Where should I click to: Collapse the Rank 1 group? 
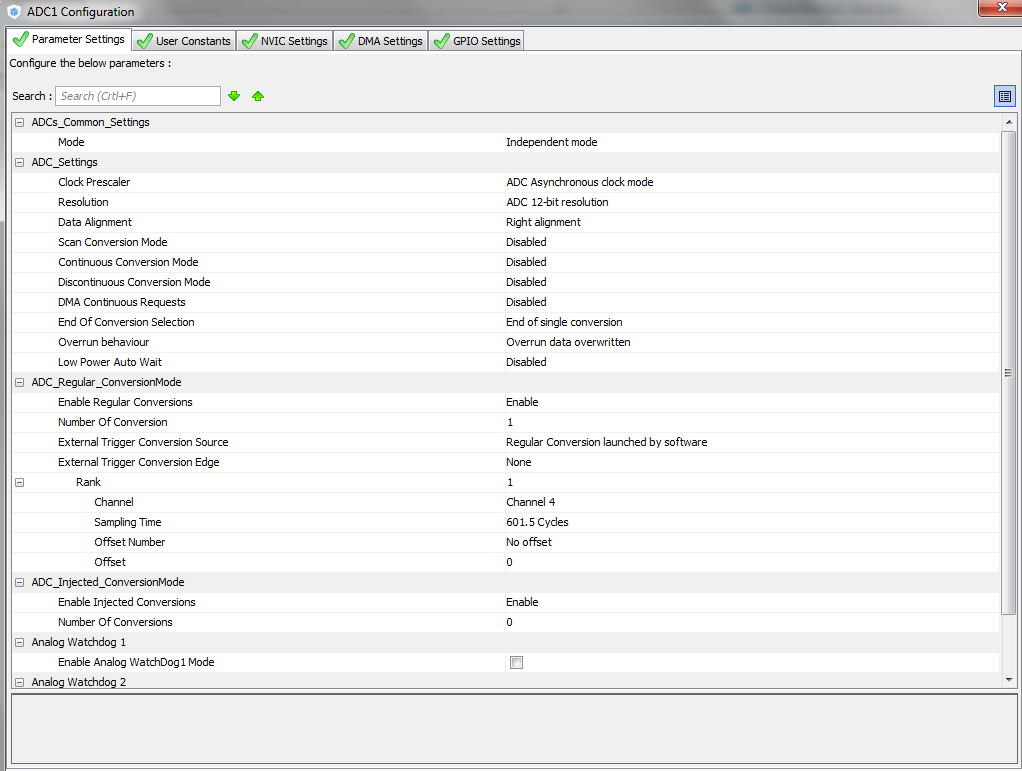(x=18, y=482)
